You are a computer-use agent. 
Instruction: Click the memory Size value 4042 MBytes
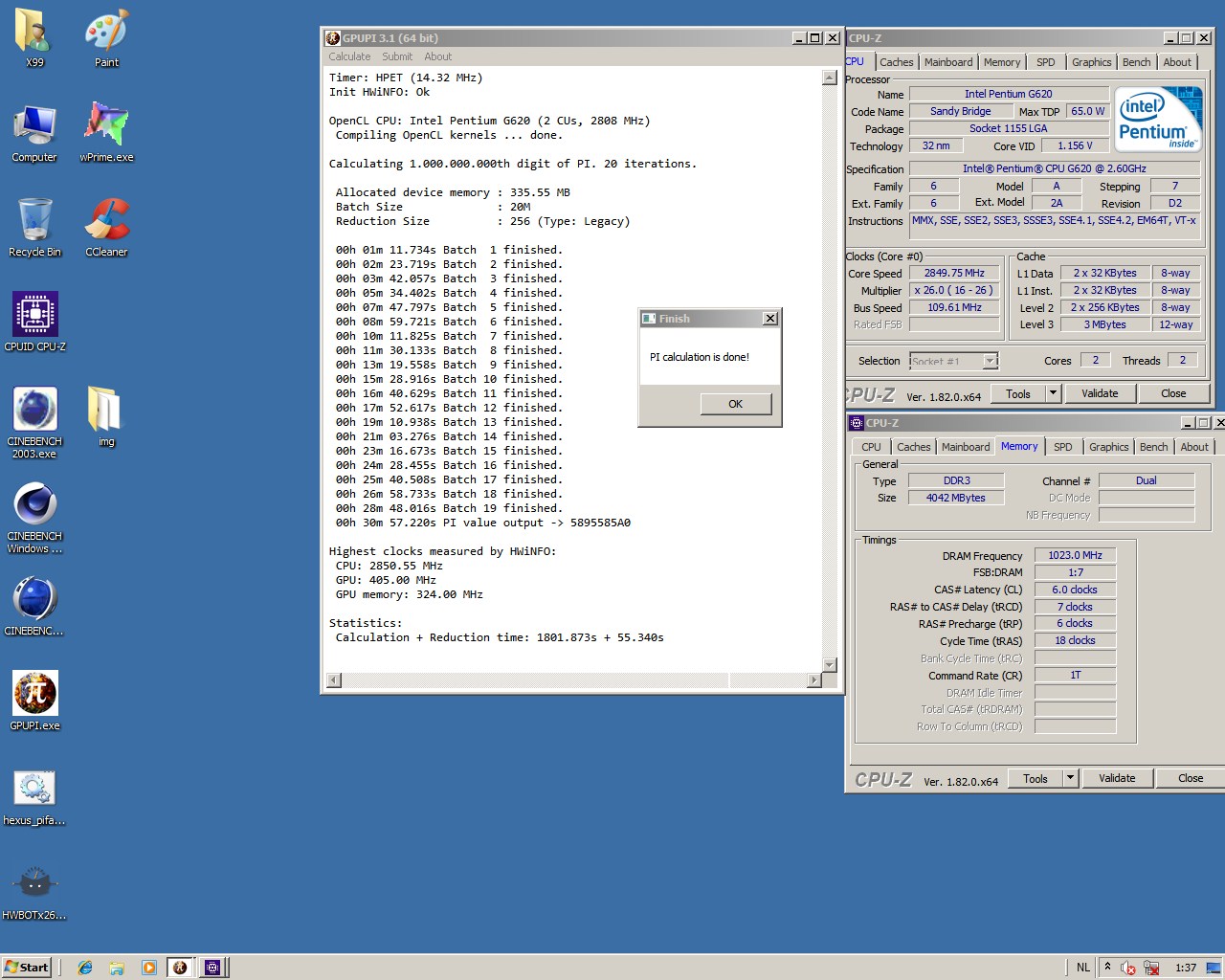(x=955, y=498)
